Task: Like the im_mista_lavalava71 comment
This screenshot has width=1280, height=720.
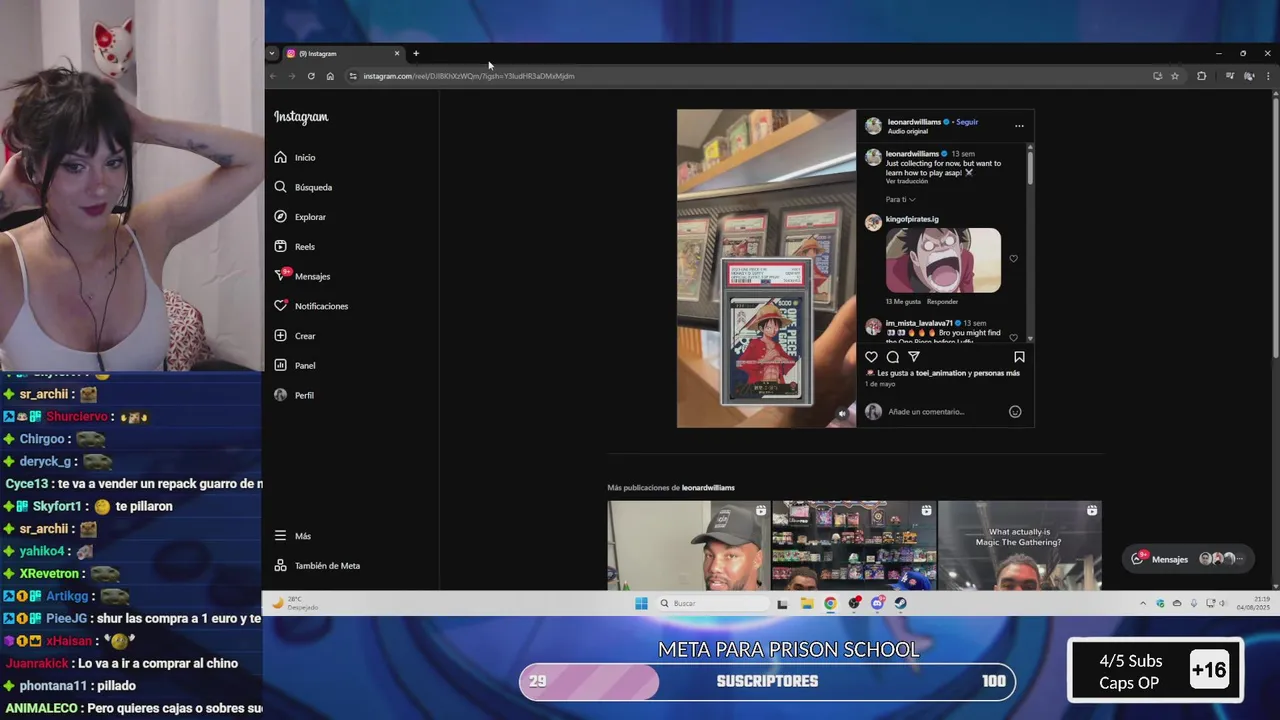Action: tap(1013, 337)
